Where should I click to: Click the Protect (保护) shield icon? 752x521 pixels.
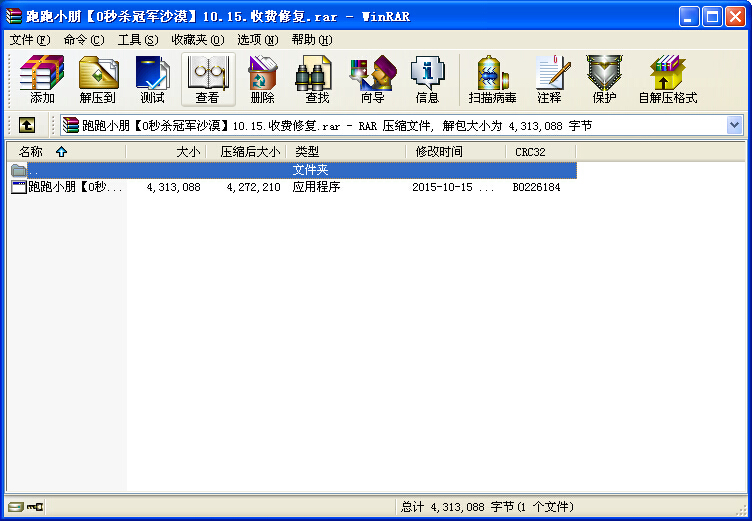pyautogui.click(x=604, y=79)
